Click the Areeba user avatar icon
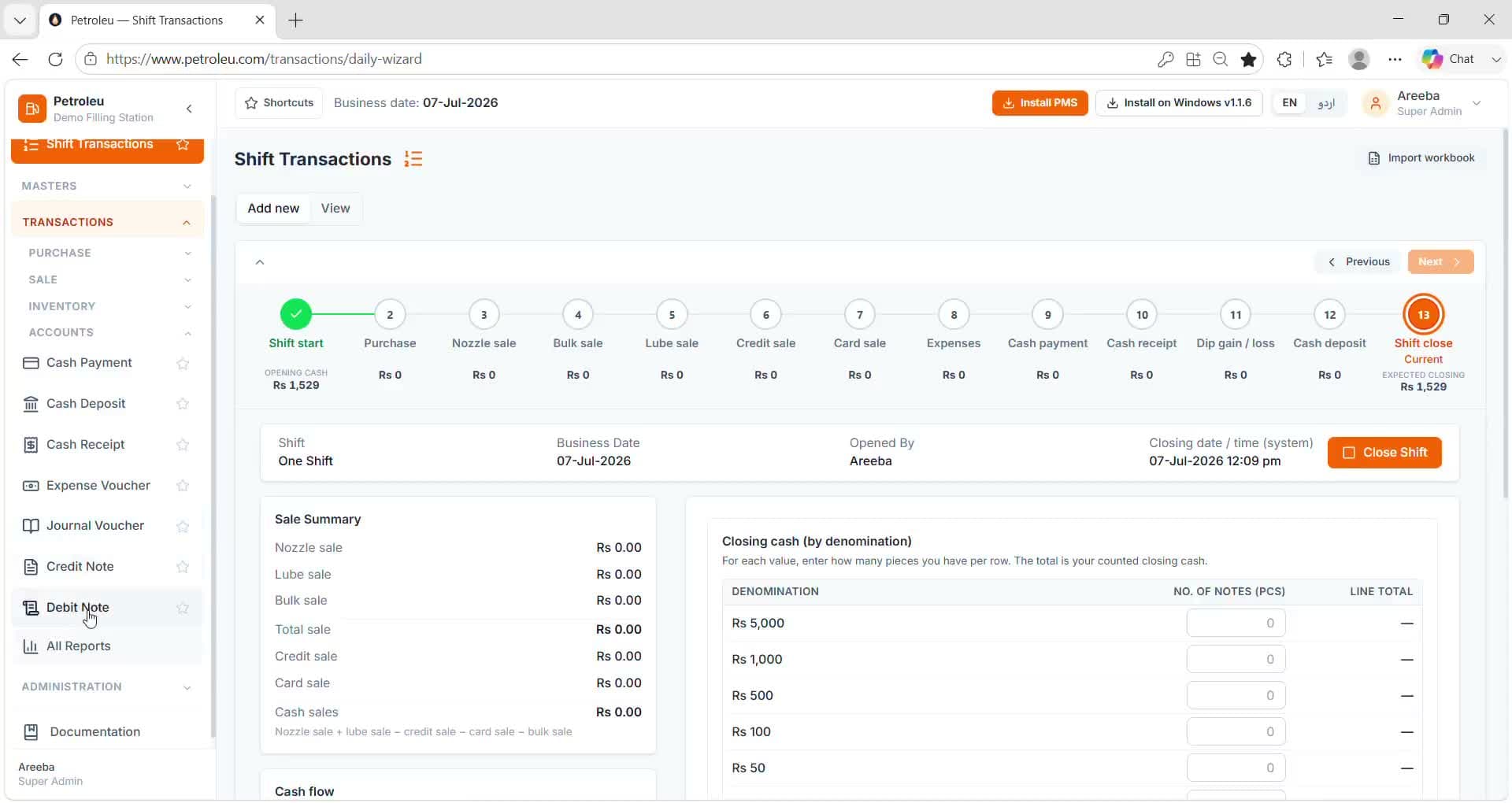1512x803 pixels. tap(1376, 103)
